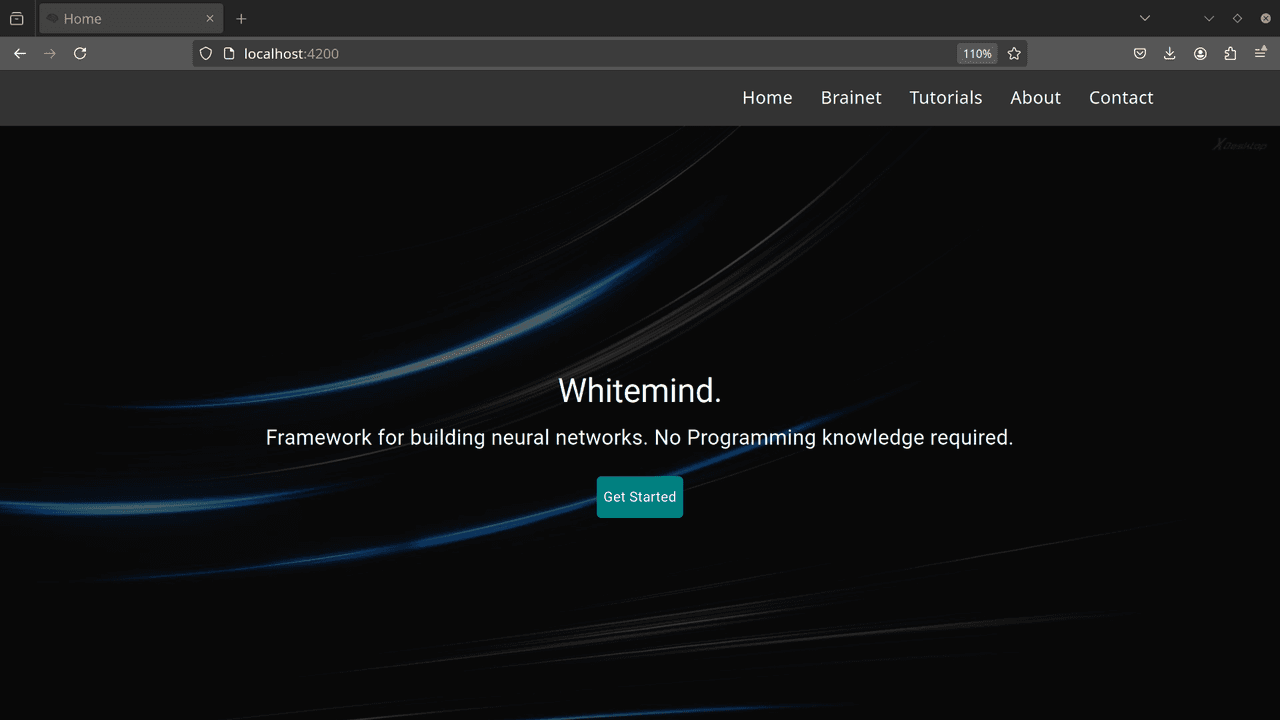
Task: Open the Firefox downloads panel
Action: [1169, 54]
